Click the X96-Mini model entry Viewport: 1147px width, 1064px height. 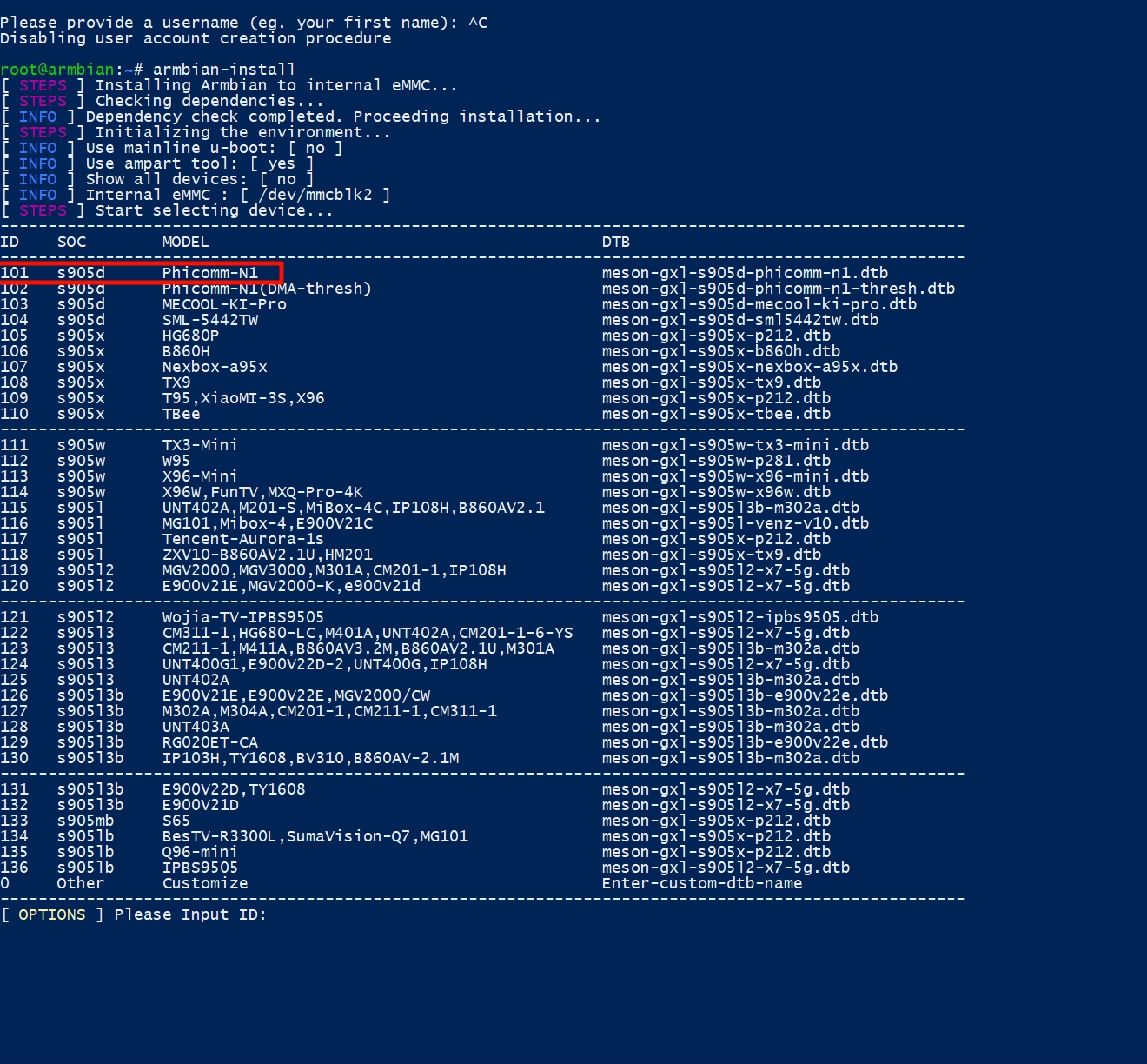click(200, 476)
